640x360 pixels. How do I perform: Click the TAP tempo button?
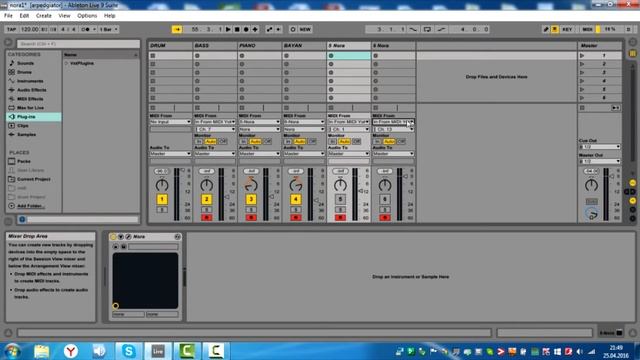pyautogui.click(x=11, y=29)
